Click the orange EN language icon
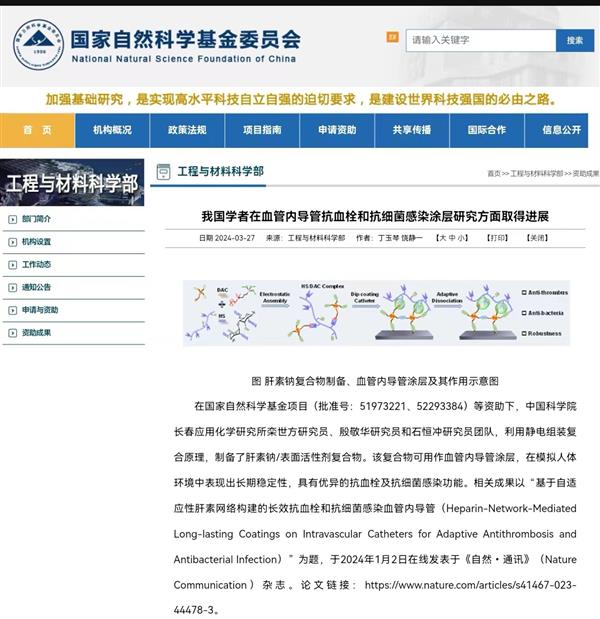Screen dimensions: 600x619 (x=393, y=38)
